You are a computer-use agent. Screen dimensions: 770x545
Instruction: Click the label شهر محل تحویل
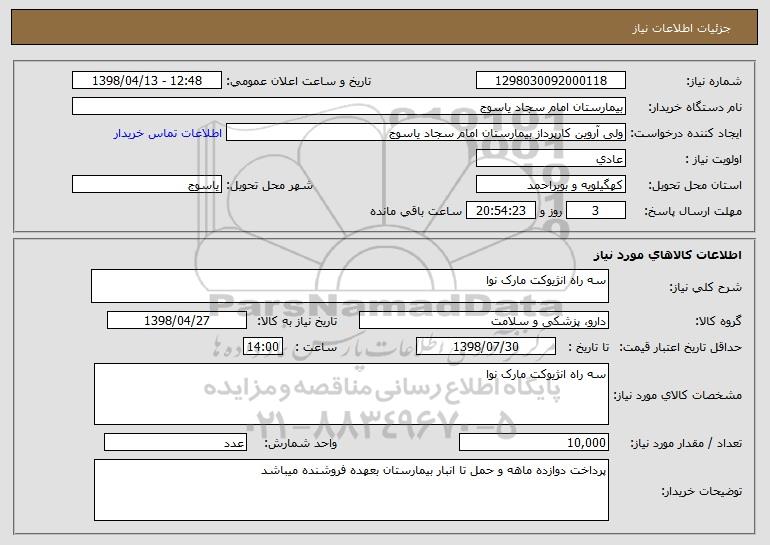269,186
